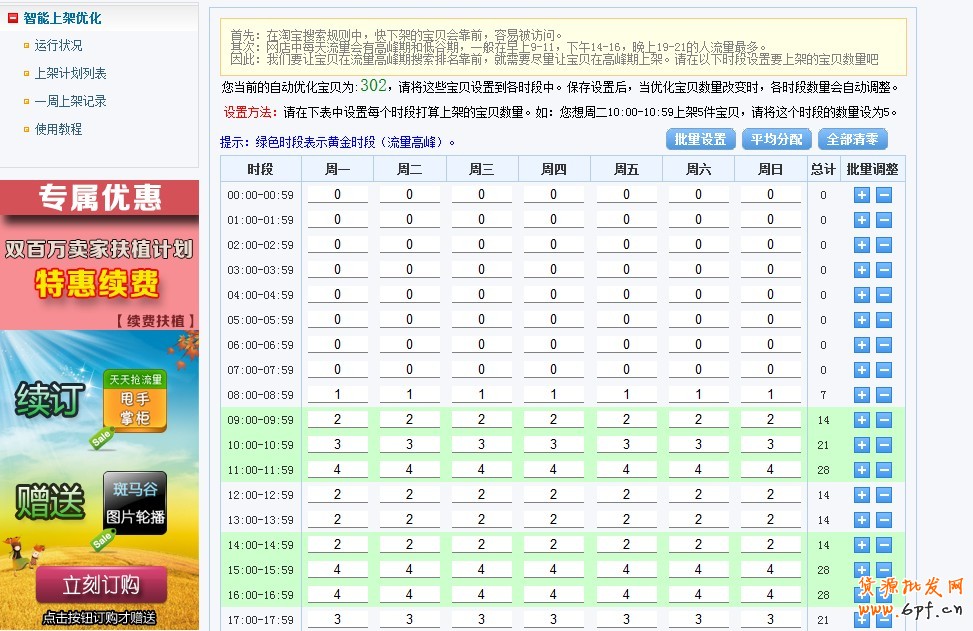The width and height of the screenshot is (973, 631).
Task: Click the 立刻订购 banner button
Action: pos(100,585)
